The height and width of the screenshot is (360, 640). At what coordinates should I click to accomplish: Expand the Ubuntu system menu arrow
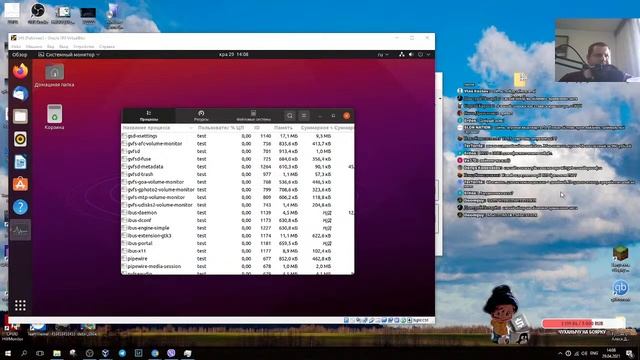(x=428, y=54)
